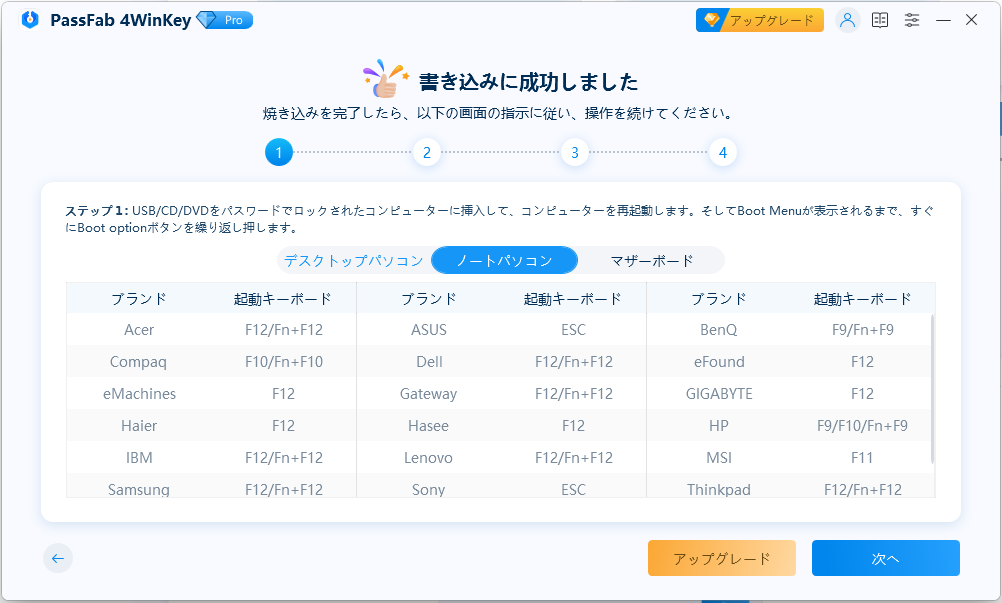Screen dimensions: 1002x603
Task: Switch to デスクトップパソコン tab
Action: click(x=353, y=261)
